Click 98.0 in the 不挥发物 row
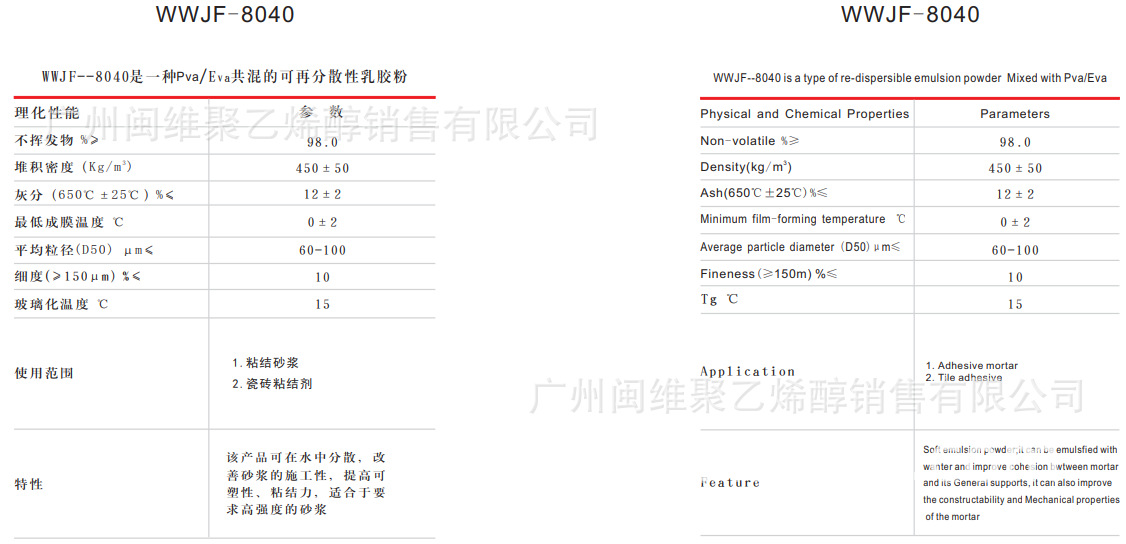The height and width of the screenshot is (544, 1126). [322, 141]
